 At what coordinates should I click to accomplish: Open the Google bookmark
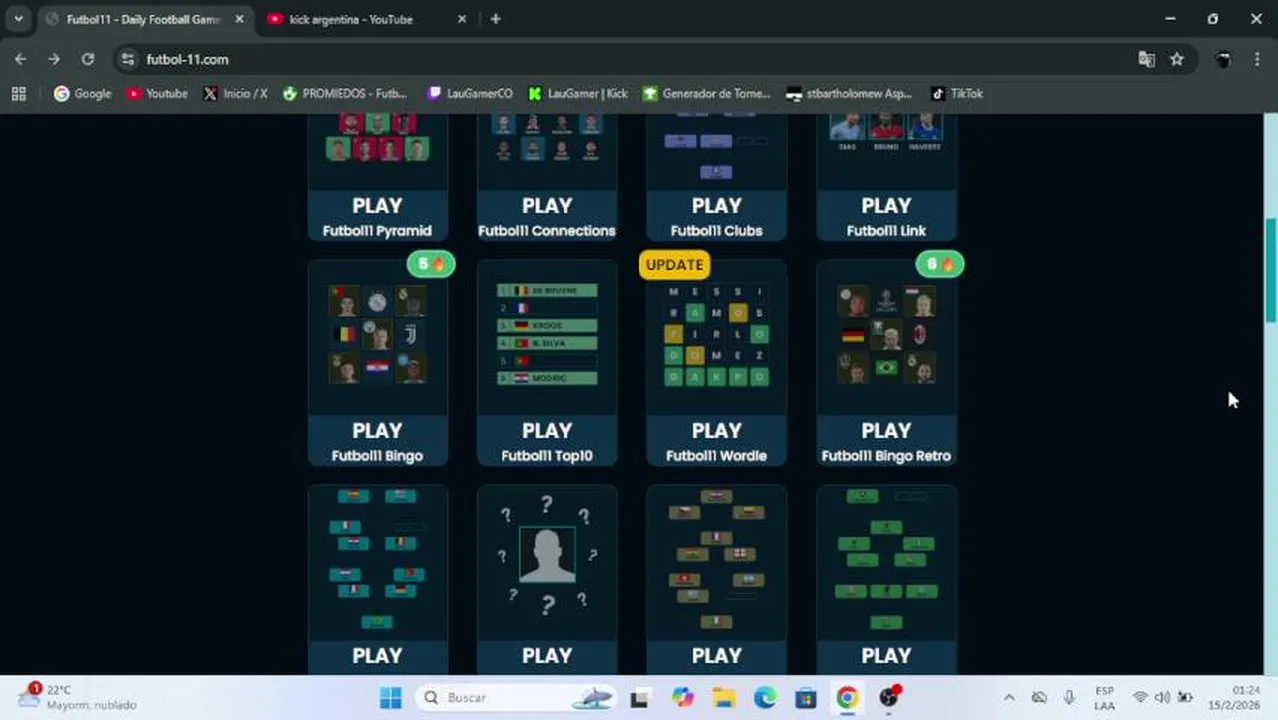tap(82, 94)
